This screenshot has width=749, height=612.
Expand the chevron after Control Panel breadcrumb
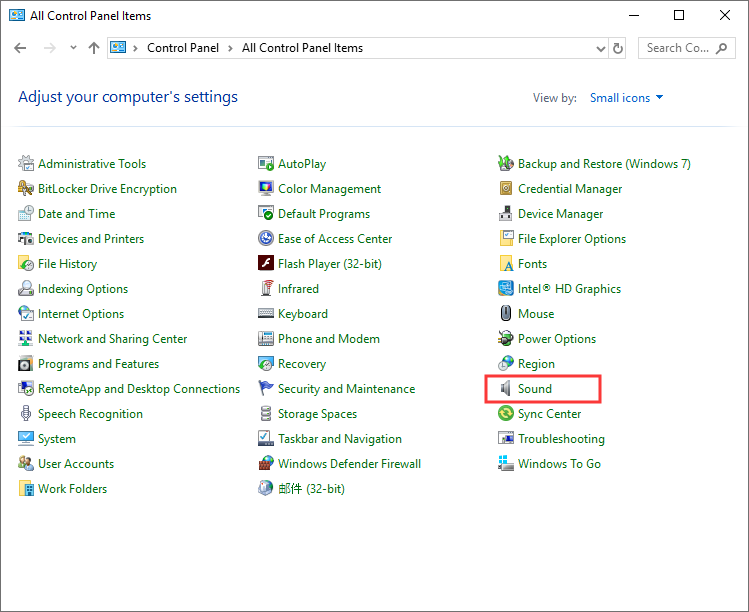[x=230, y=48]
